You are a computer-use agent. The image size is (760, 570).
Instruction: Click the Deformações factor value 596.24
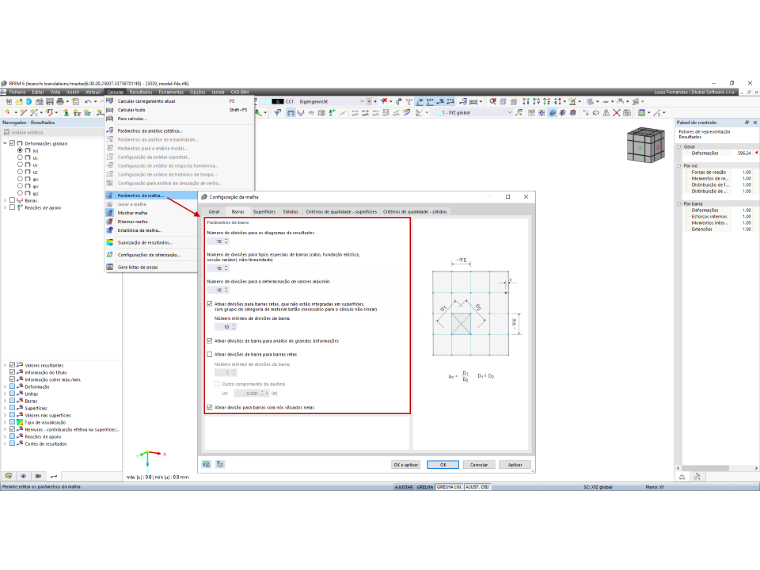coord(744,153)
